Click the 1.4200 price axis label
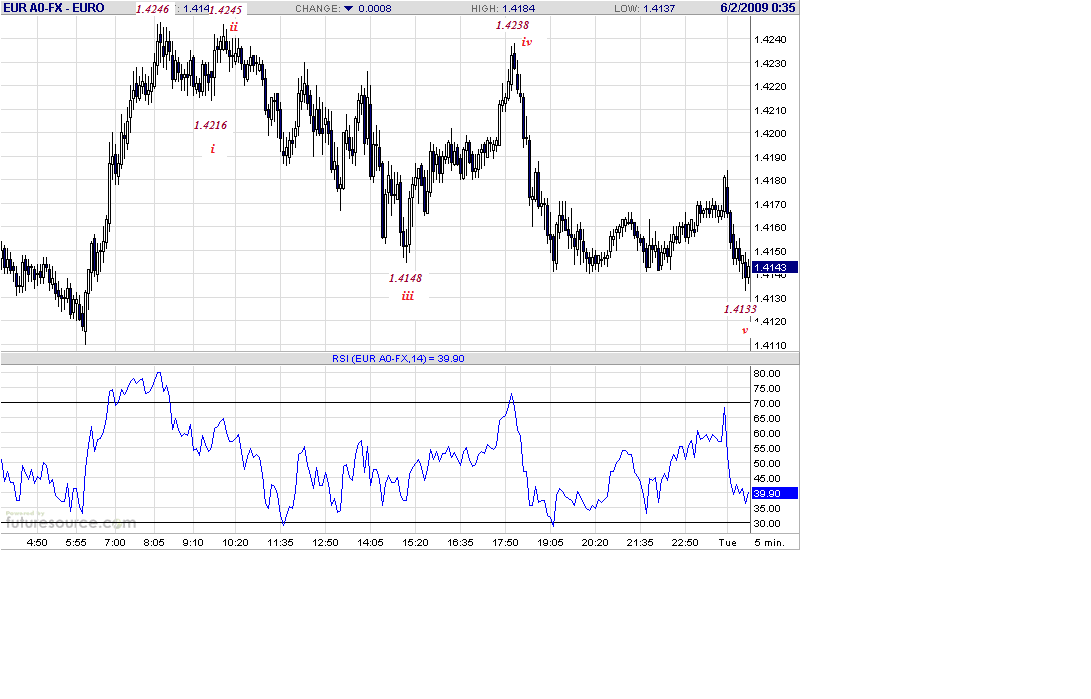The image size is (1091, 699). [x=770, y=134]
